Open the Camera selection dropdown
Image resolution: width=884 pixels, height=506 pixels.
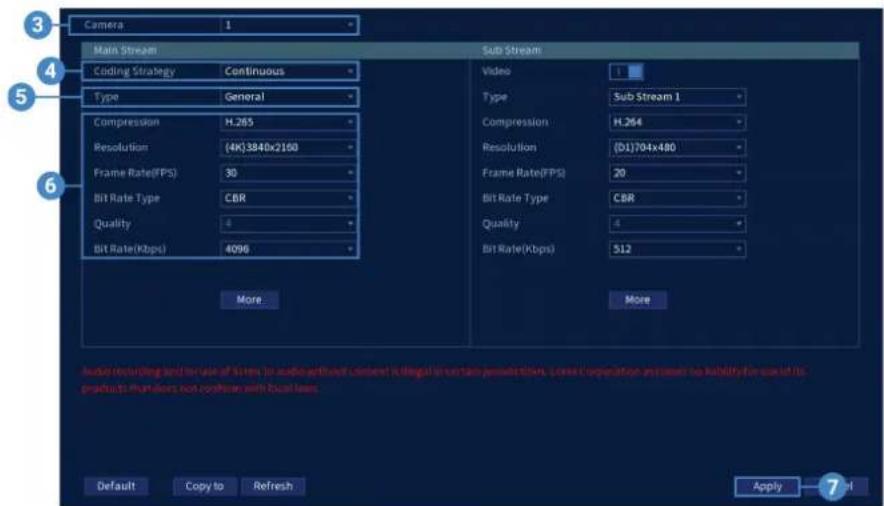point(288,25)
